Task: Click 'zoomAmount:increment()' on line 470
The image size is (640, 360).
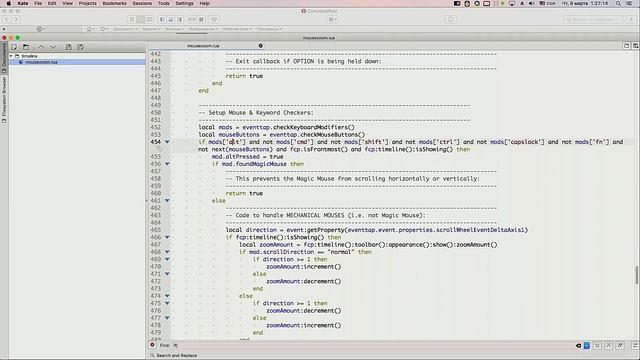Action: tap(304, 267)
